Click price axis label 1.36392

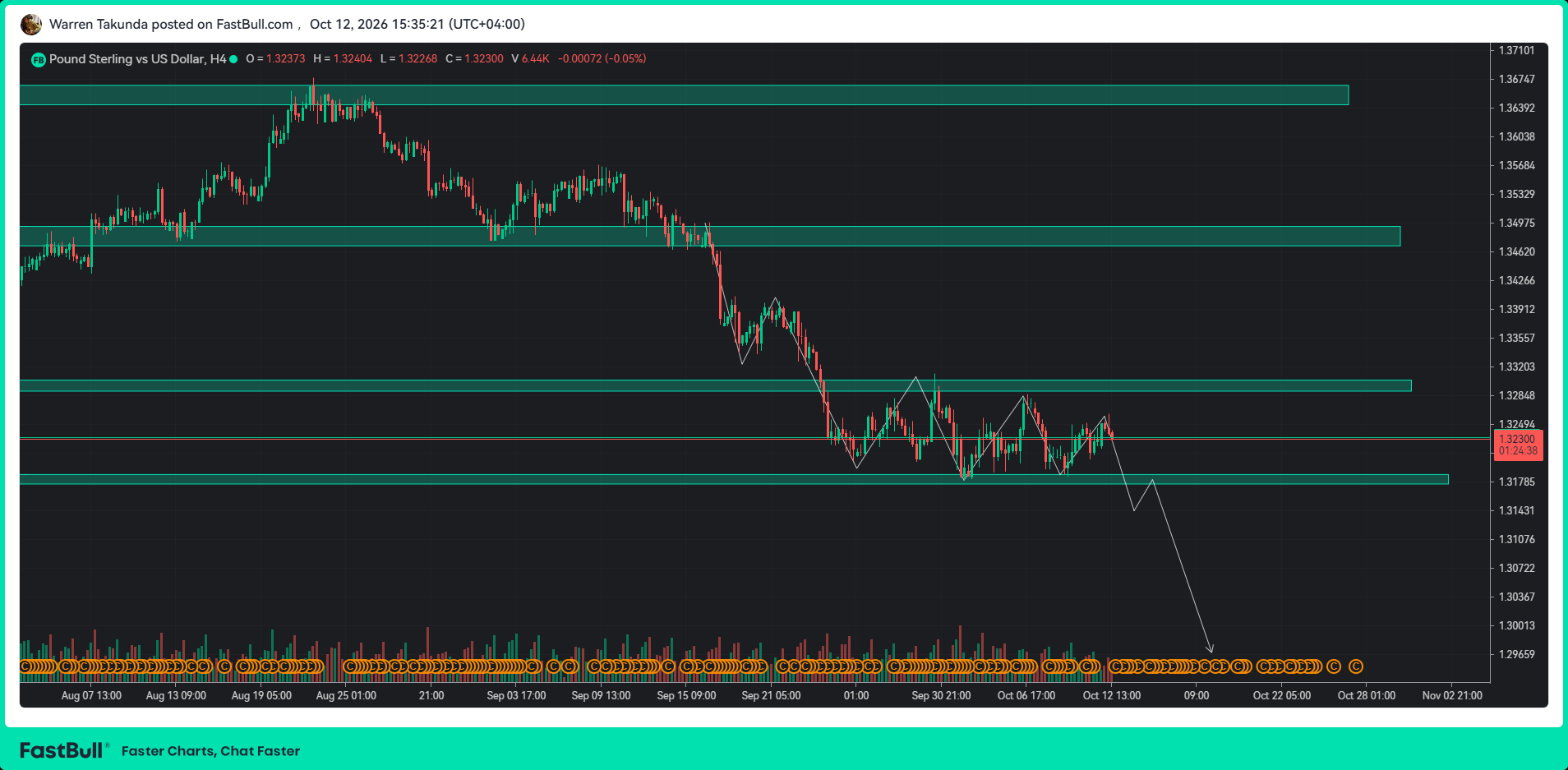[x=1516, y=108]
